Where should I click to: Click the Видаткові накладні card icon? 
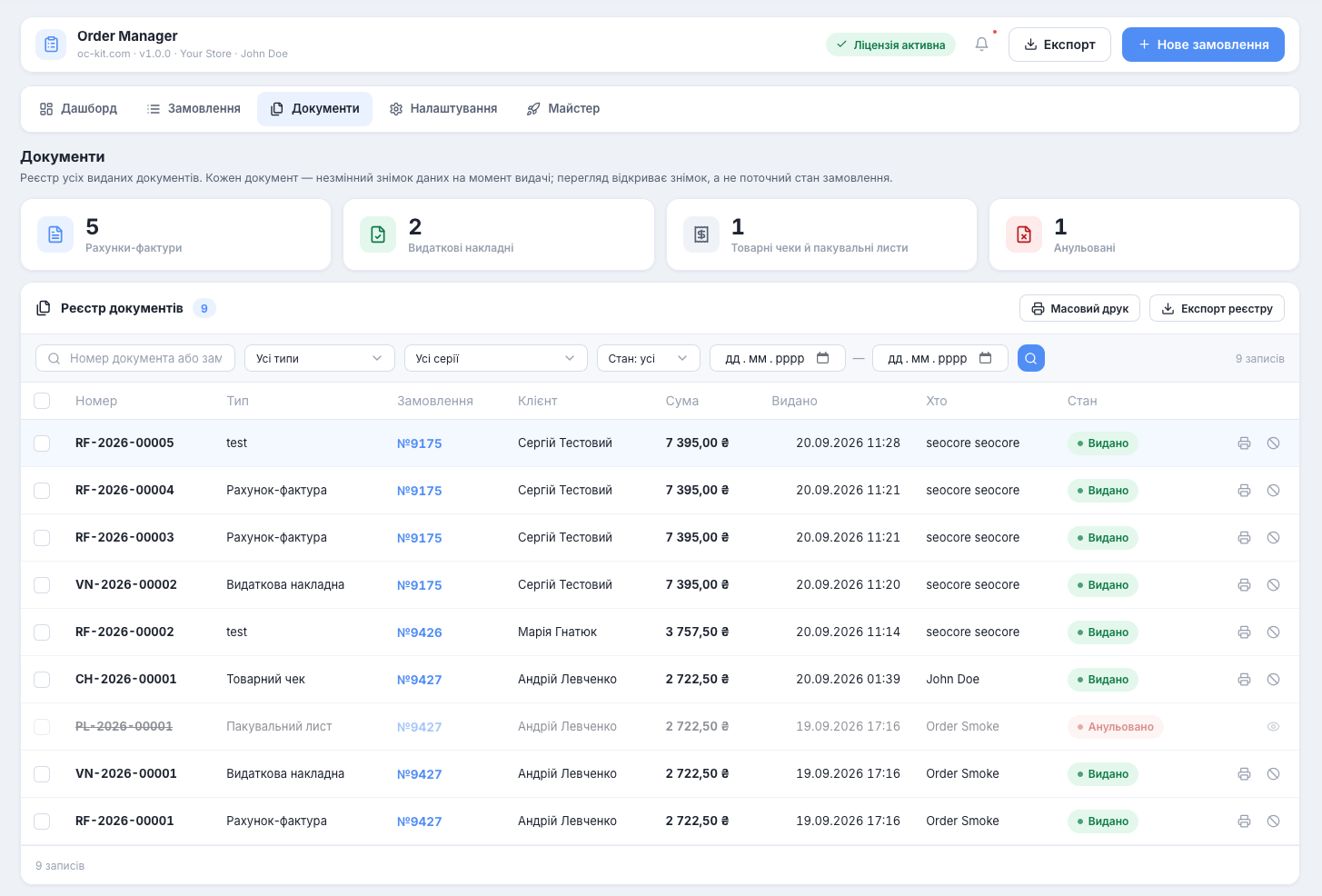[378, 234]
